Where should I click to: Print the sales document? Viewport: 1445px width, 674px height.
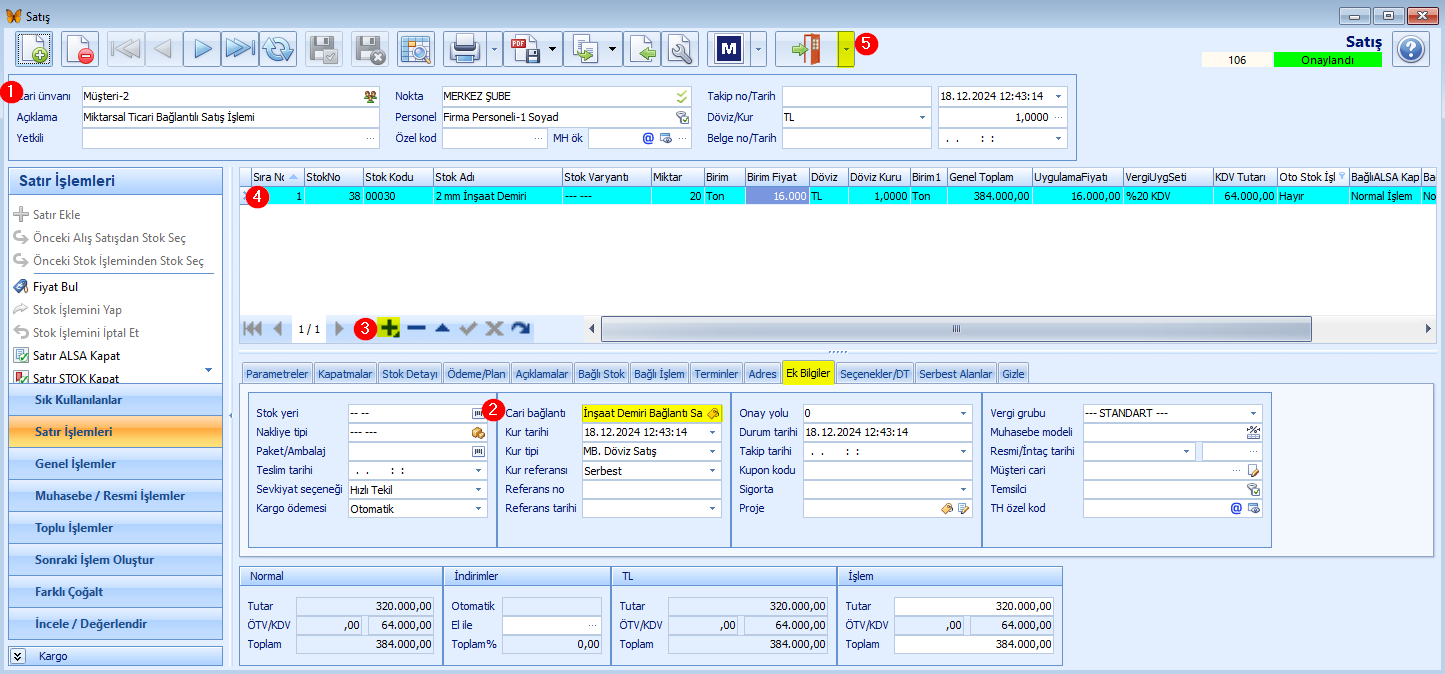click(x=465, y=48)
